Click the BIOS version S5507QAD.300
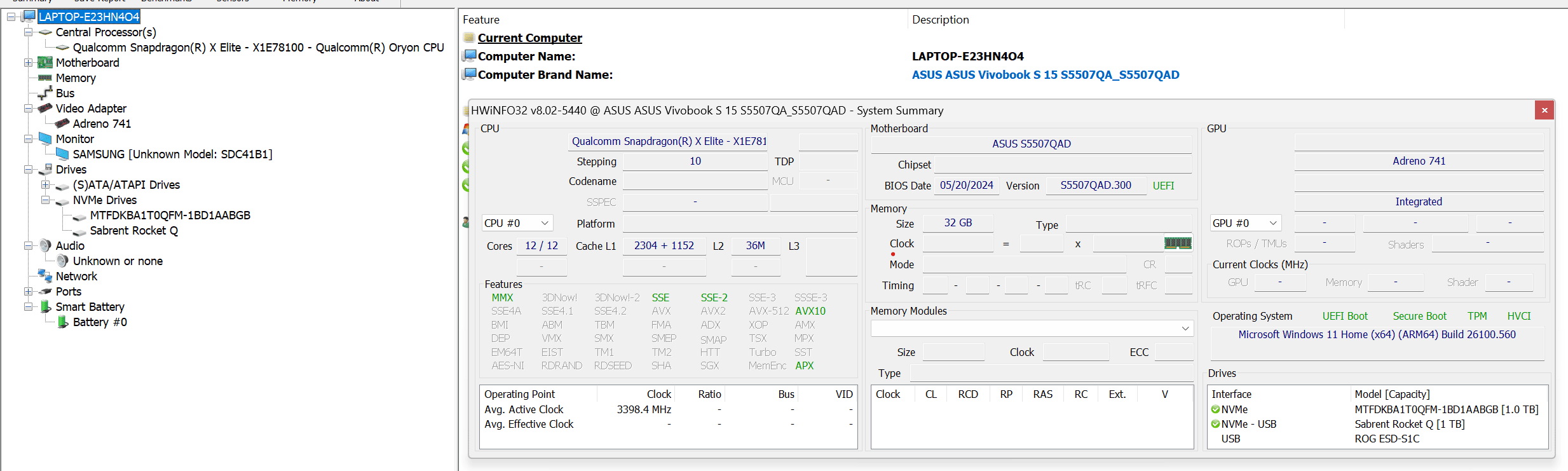 pos(1095,185)
